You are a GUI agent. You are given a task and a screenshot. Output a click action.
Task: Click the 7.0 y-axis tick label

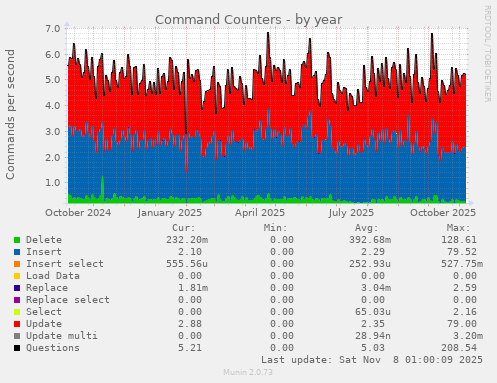53,28
